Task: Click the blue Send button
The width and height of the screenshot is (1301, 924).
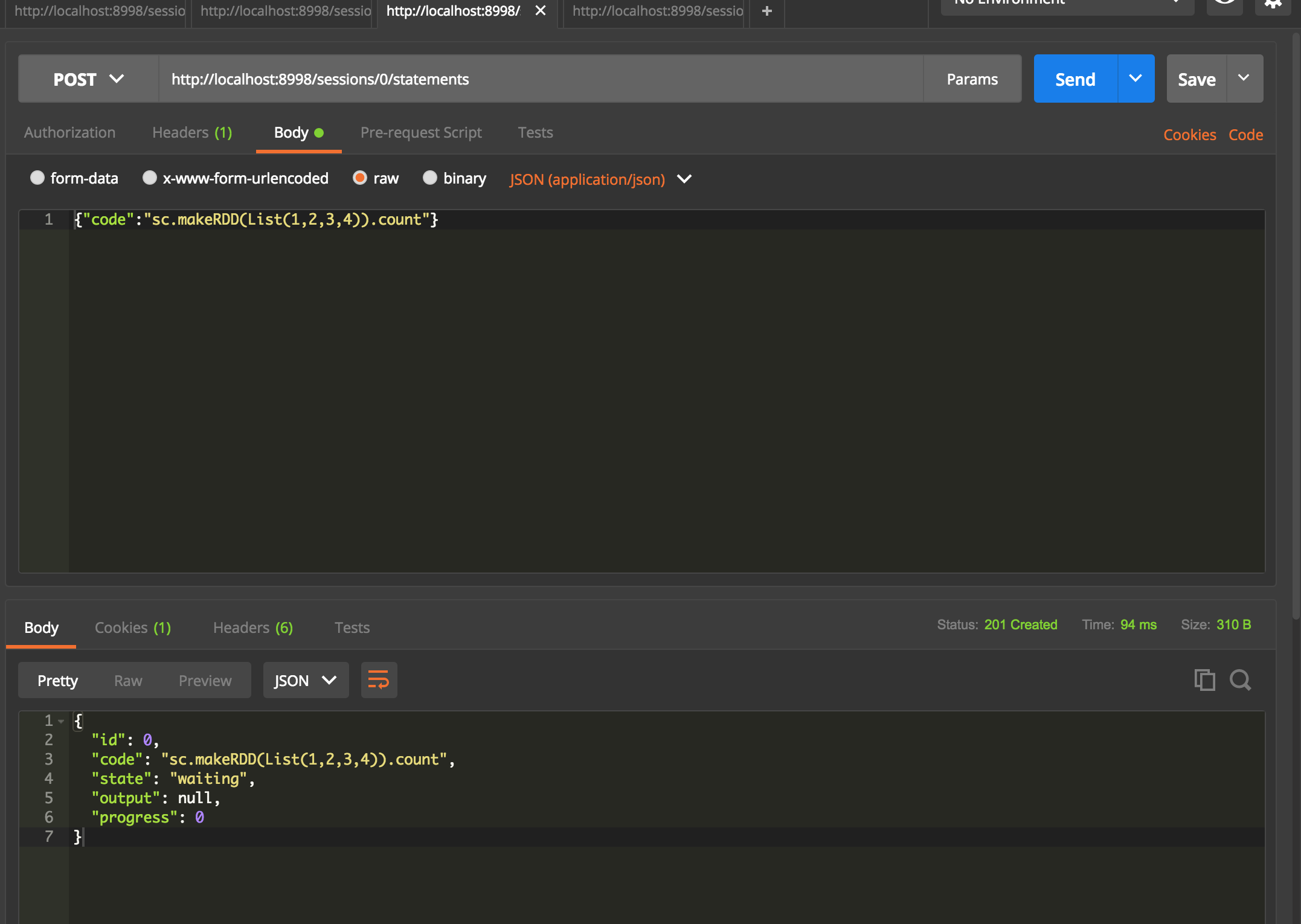Action: (x=1075, y=79)
